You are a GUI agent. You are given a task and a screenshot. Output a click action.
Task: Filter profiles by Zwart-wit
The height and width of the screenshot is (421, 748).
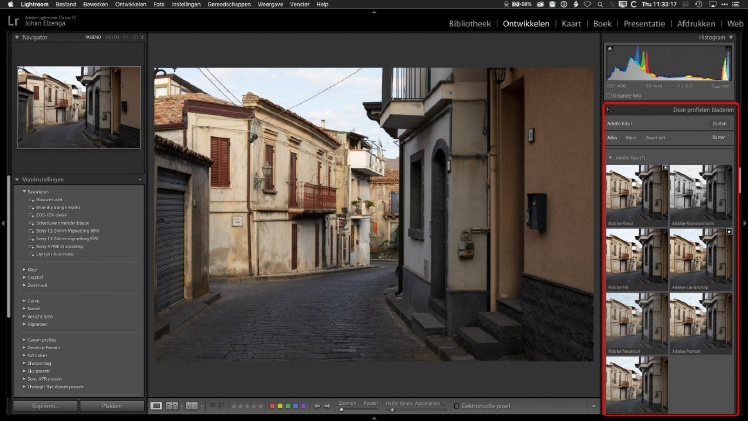point(655,138)
